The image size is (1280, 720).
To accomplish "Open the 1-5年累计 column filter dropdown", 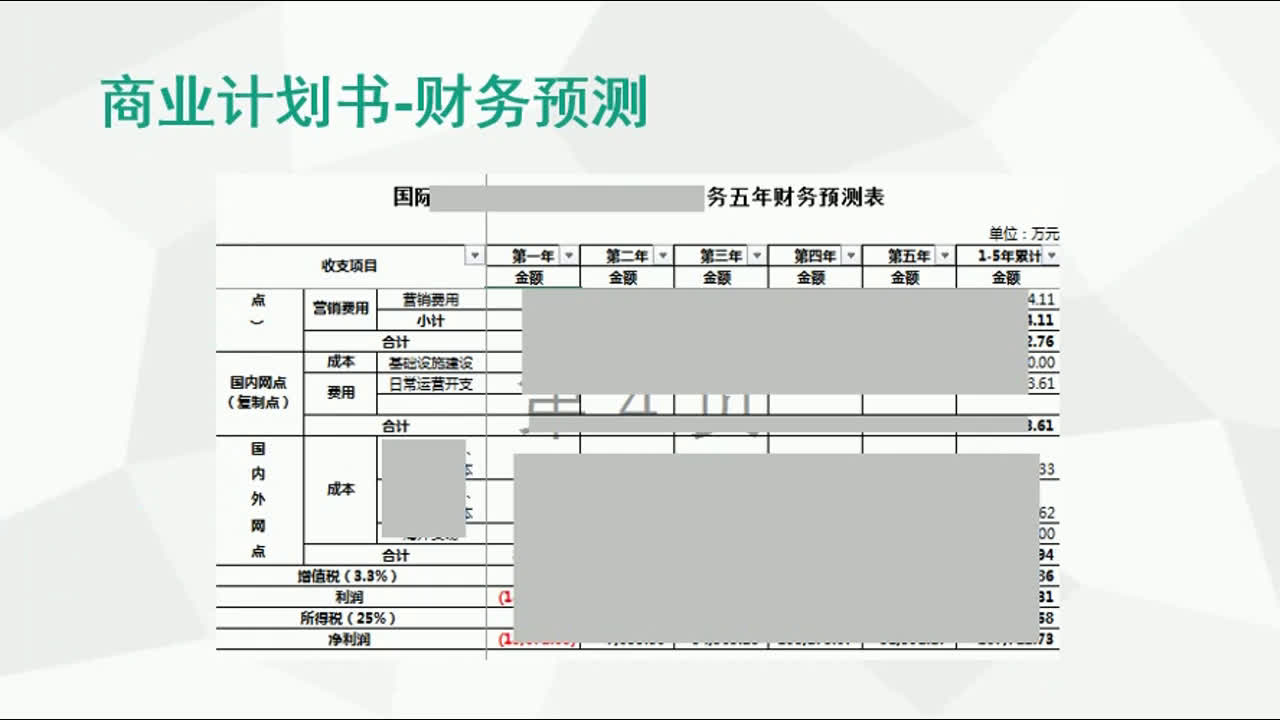I will tap(1051, 256).
